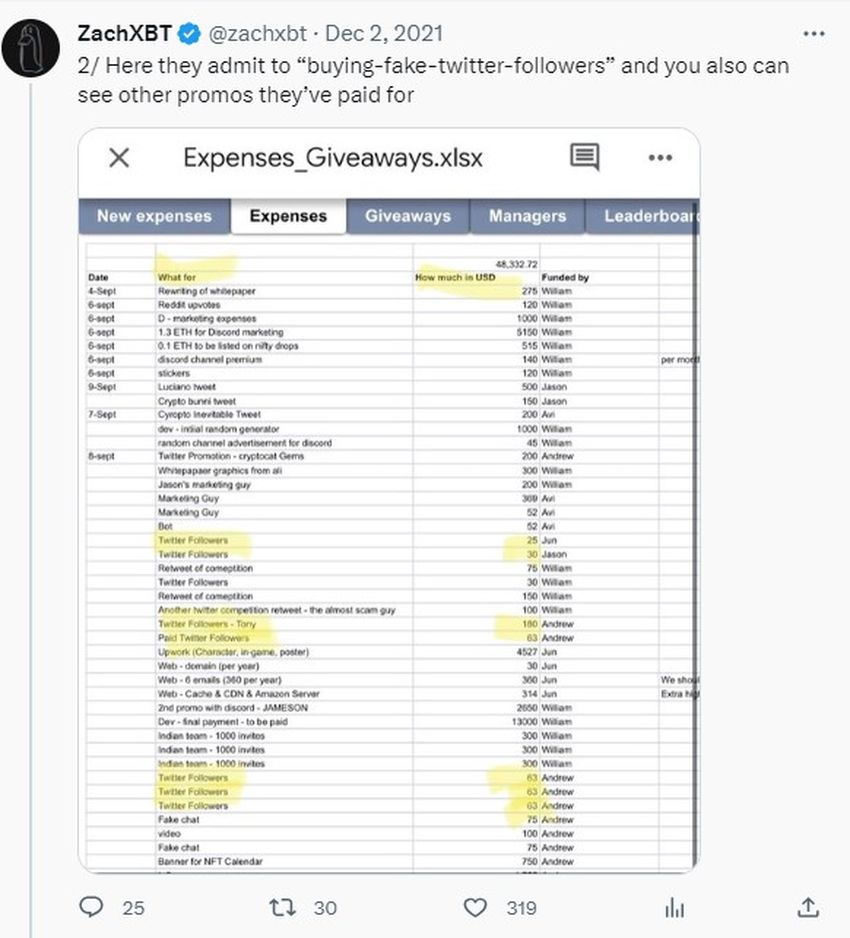
Task: Retweet this post
Action: click(284, 907)
